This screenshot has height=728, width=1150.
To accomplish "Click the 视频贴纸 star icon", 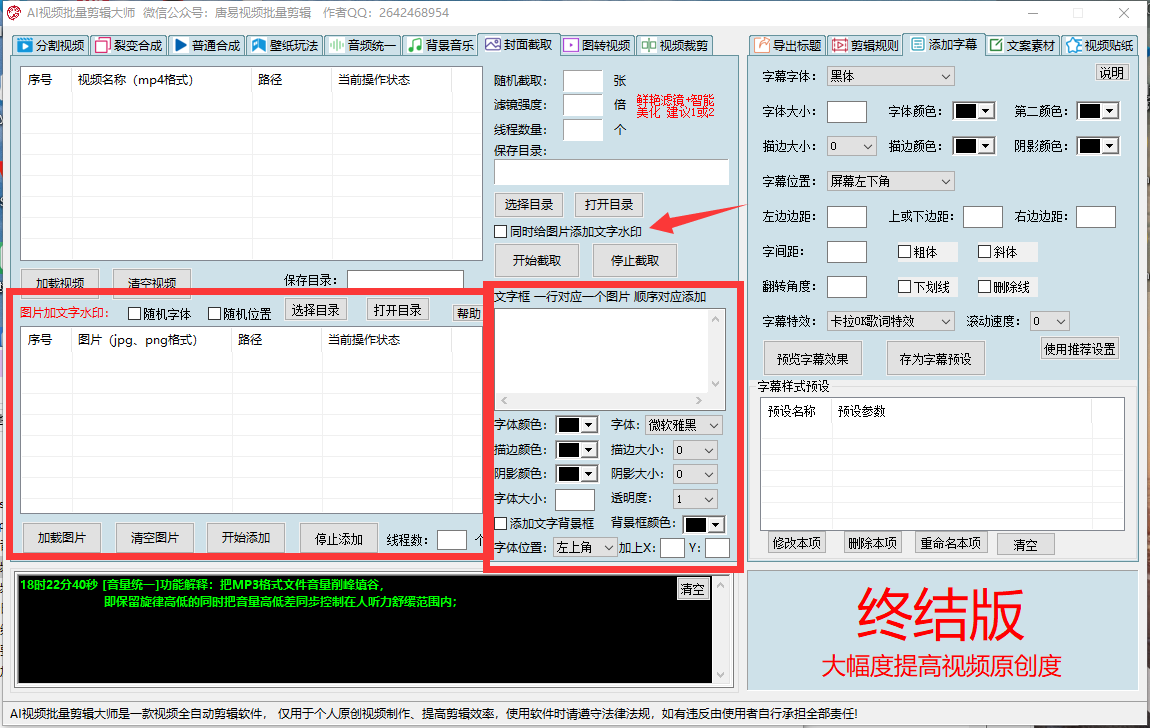I will 1074,45.
